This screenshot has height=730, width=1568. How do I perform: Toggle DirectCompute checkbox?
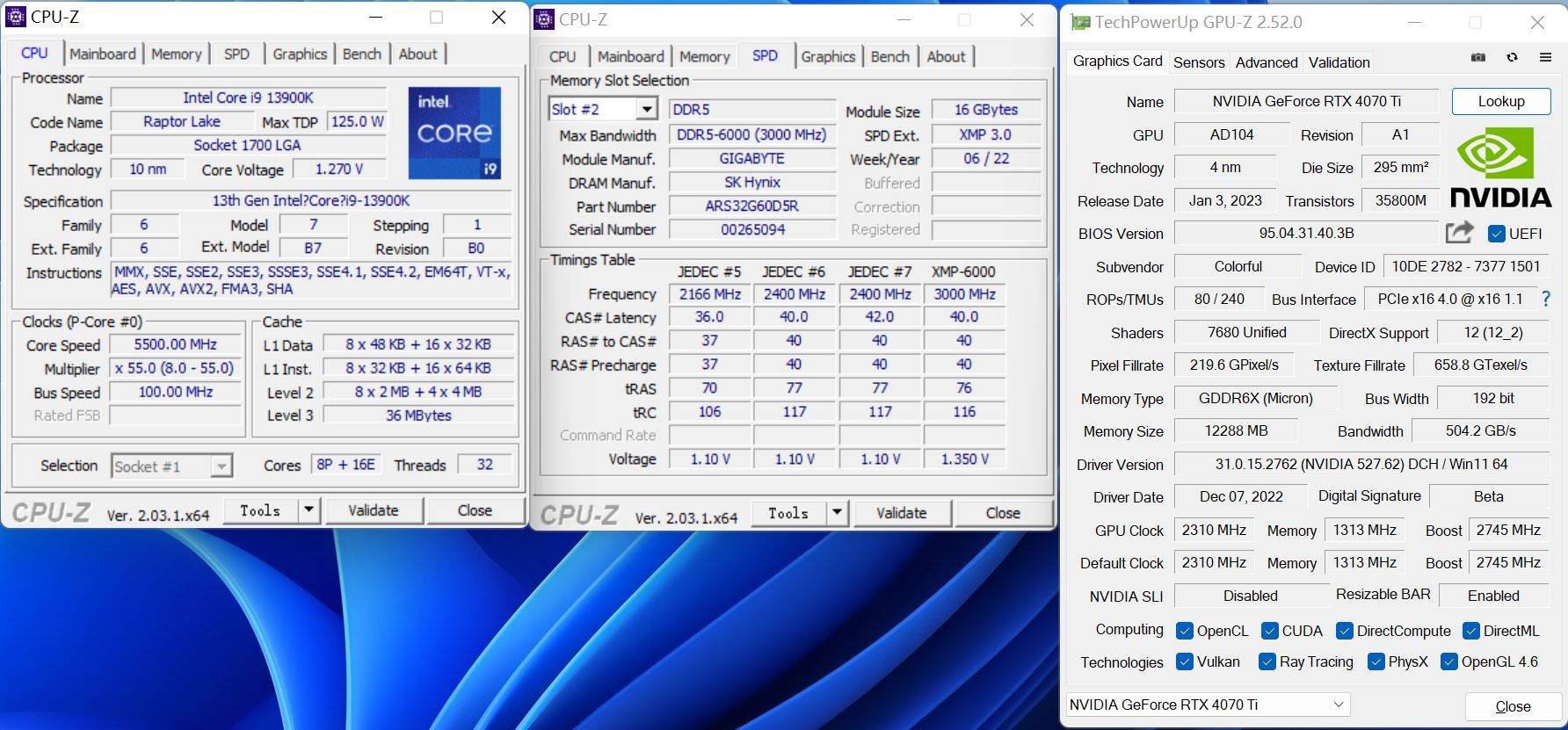(x=1344, y=631)
